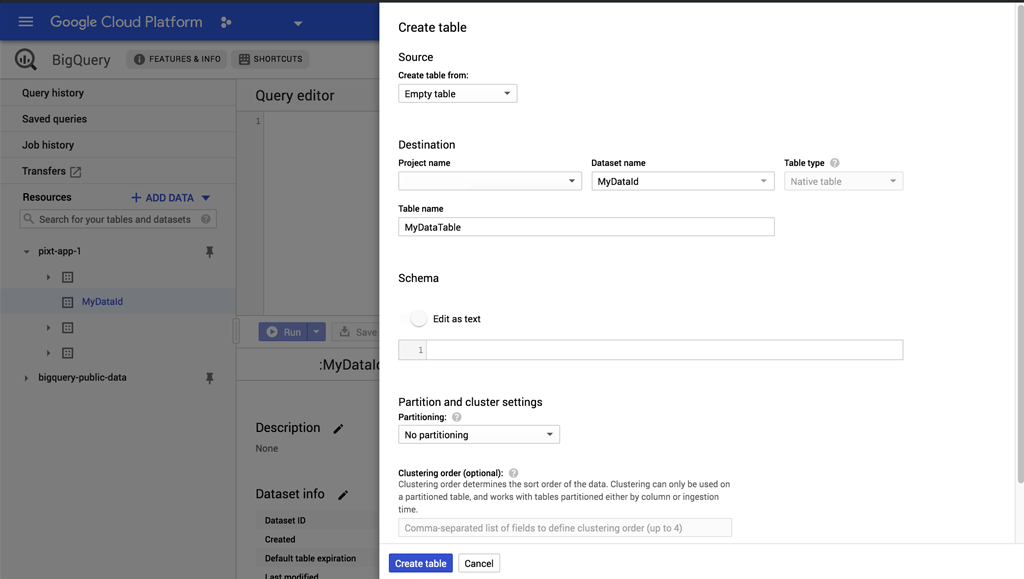
Task: Run the query
Action: pos(283,332)
